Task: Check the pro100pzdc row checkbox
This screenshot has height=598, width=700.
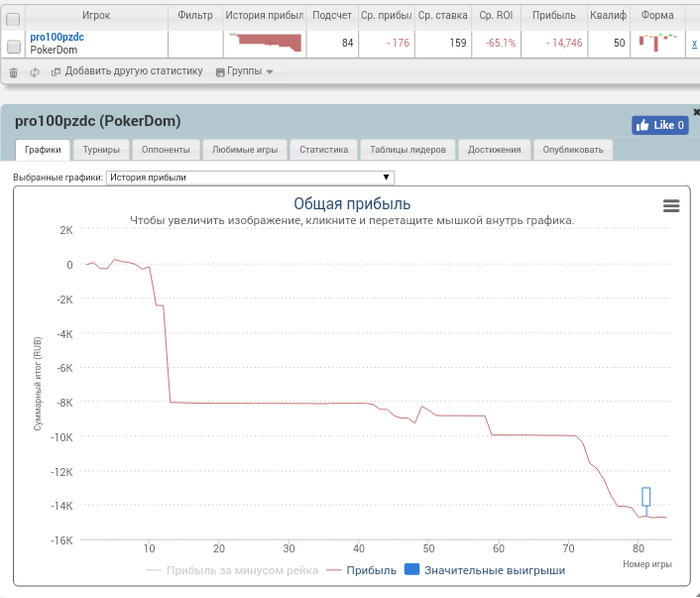Action: point(14,46)
